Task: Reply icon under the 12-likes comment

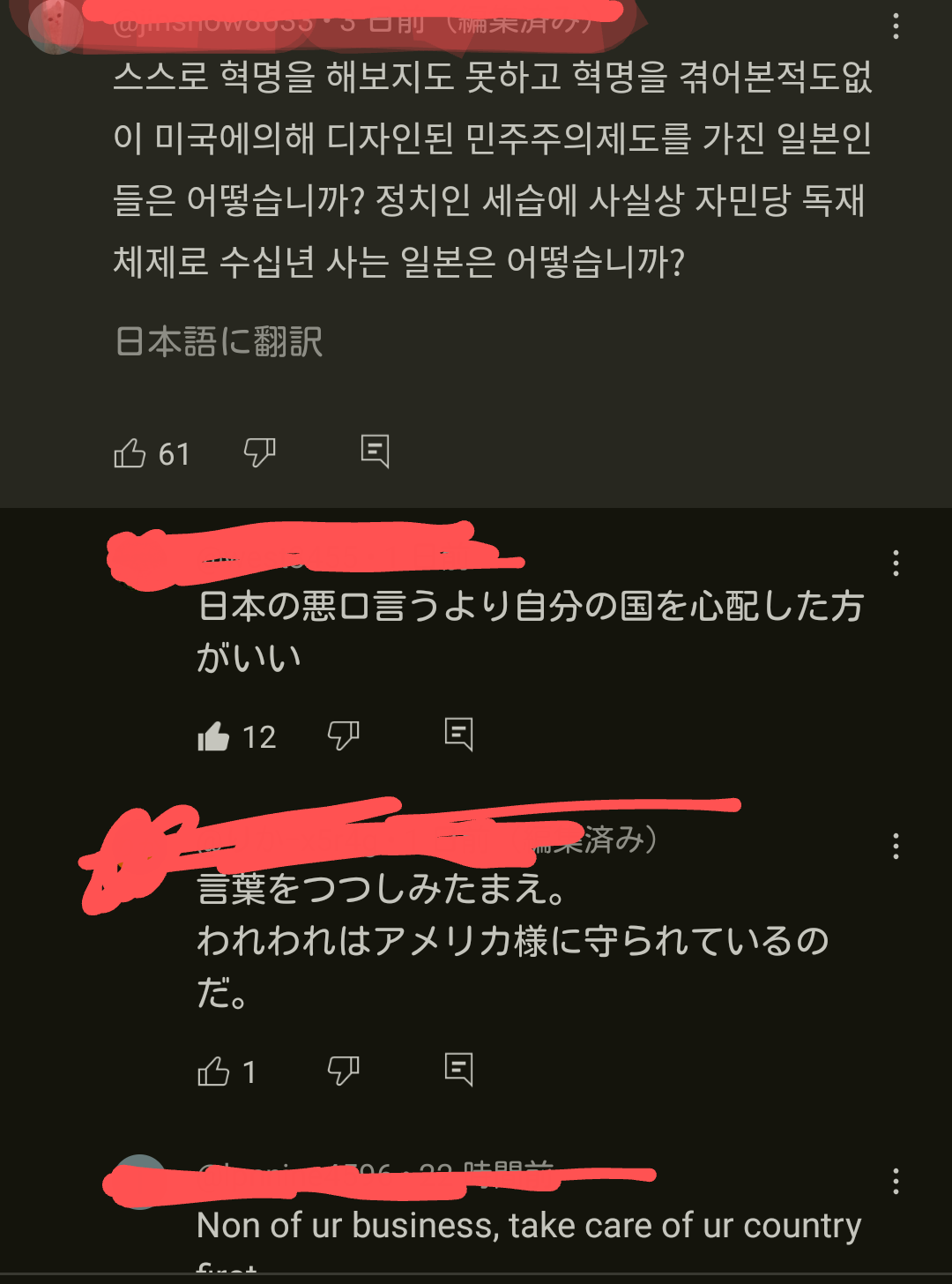Action: click(458, 733)
